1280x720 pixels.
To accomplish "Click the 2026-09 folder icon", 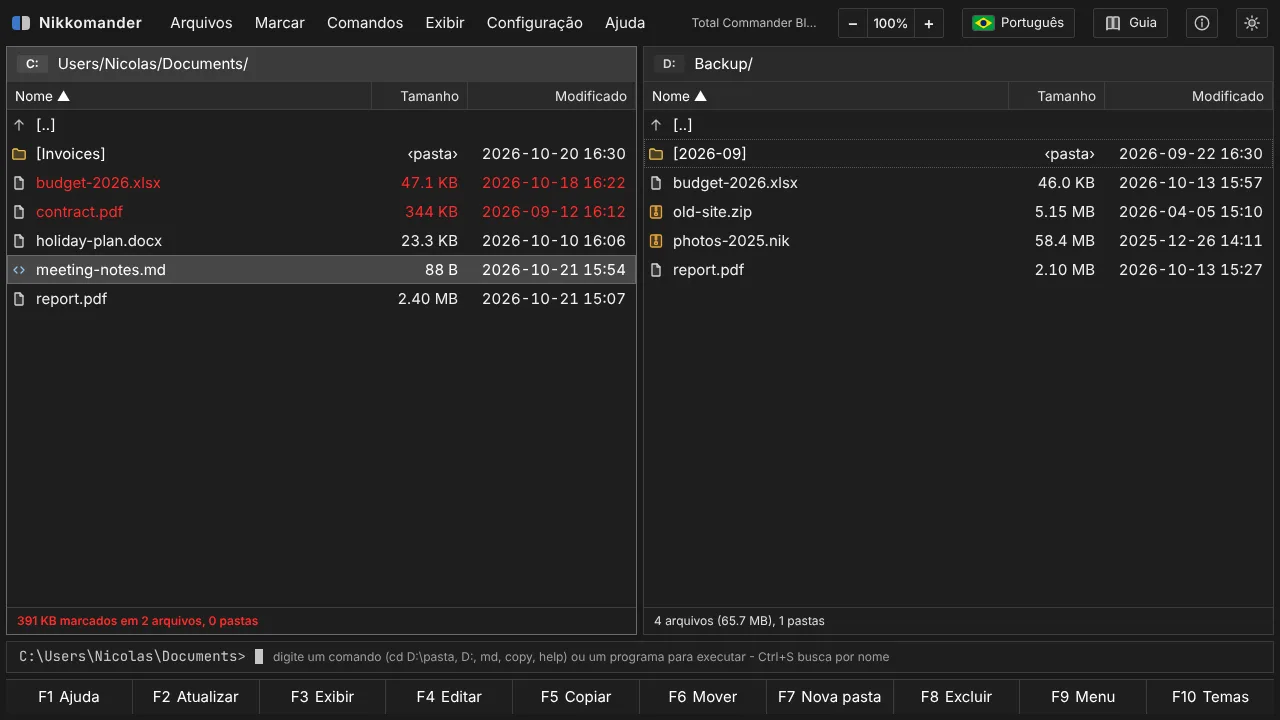I will click(x=656, y=154).
